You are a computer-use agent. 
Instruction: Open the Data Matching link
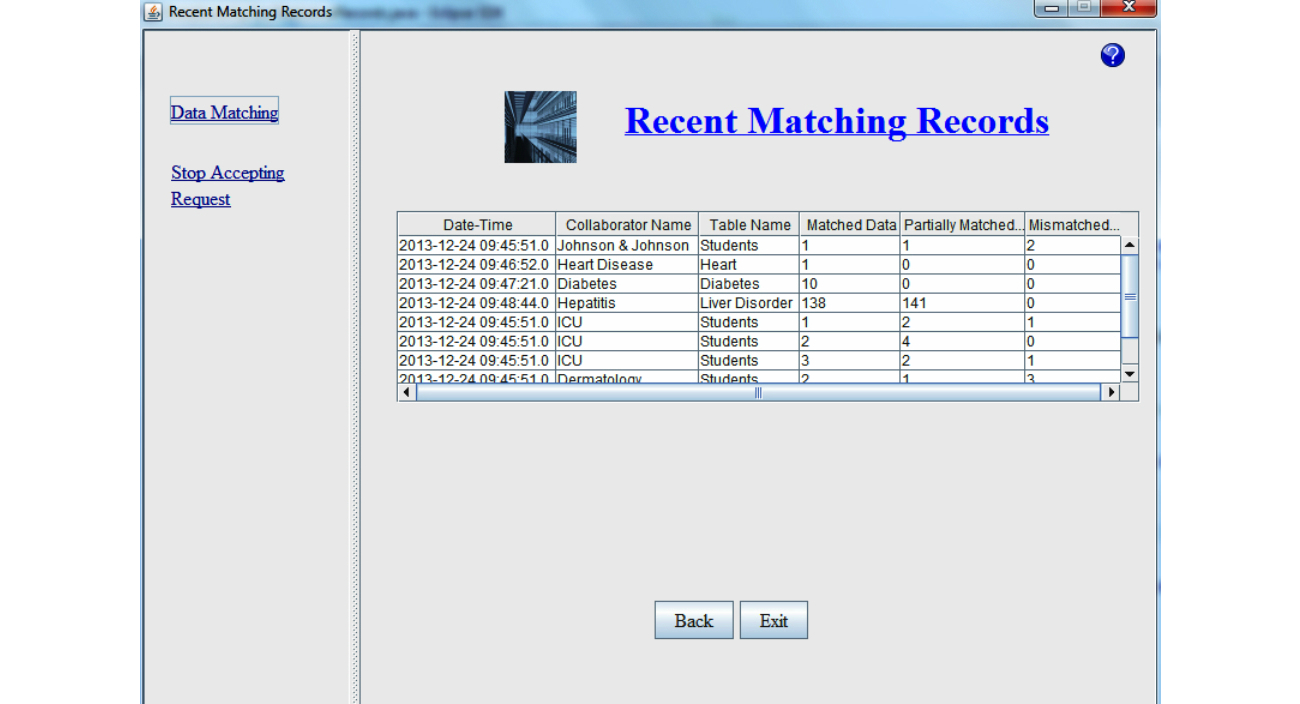[224, 112]
